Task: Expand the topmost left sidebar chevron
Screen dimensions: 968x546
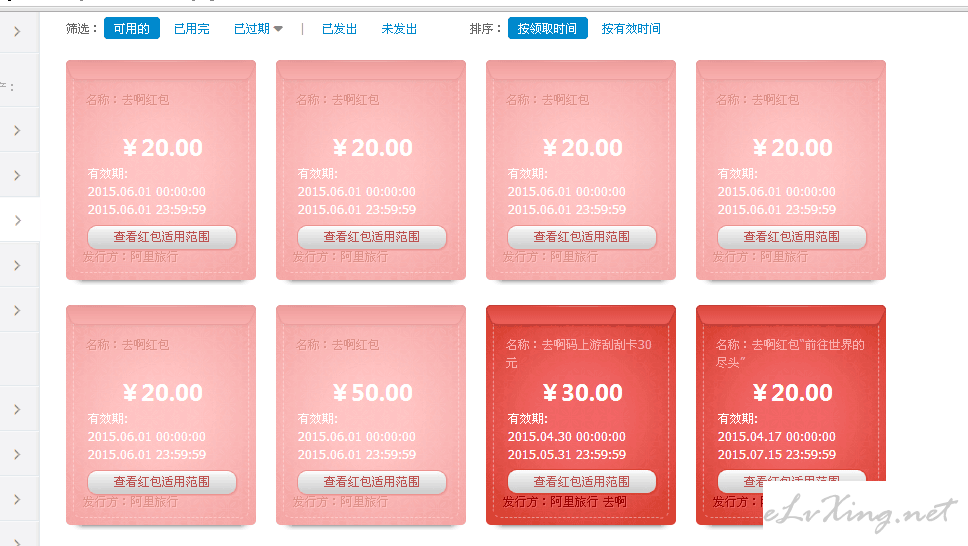Action: (x=18, y=32)
